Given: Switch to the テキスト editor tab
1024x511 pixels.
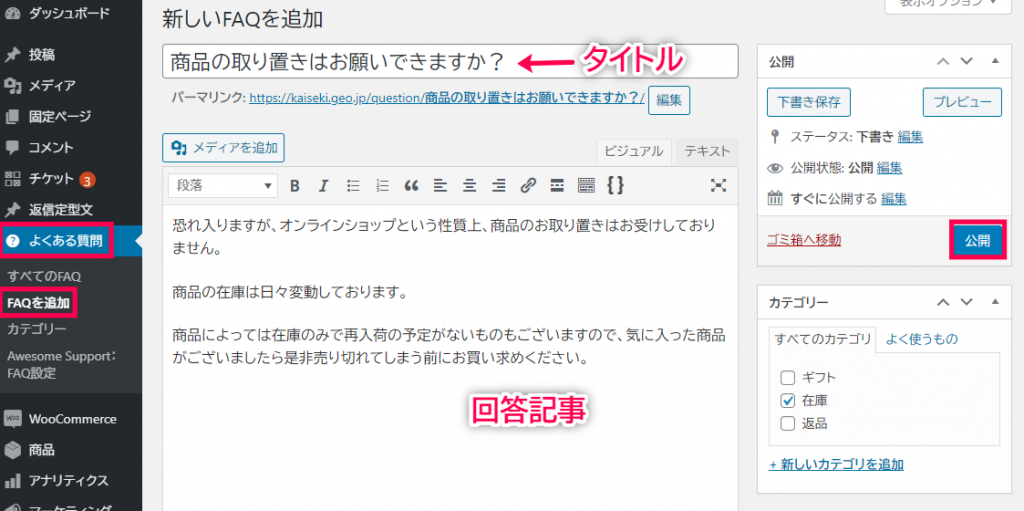Looking at the screenshot, I should 707,151.
